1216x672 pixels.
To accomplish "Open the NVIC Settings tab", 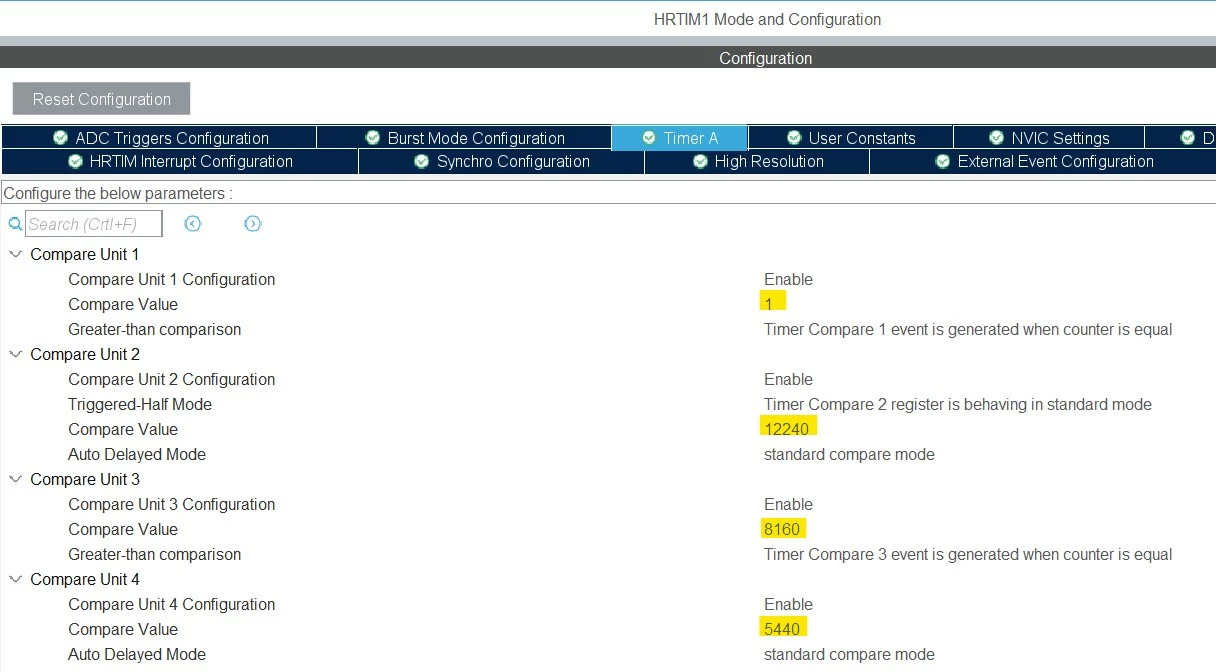I will click(1049, 138).
